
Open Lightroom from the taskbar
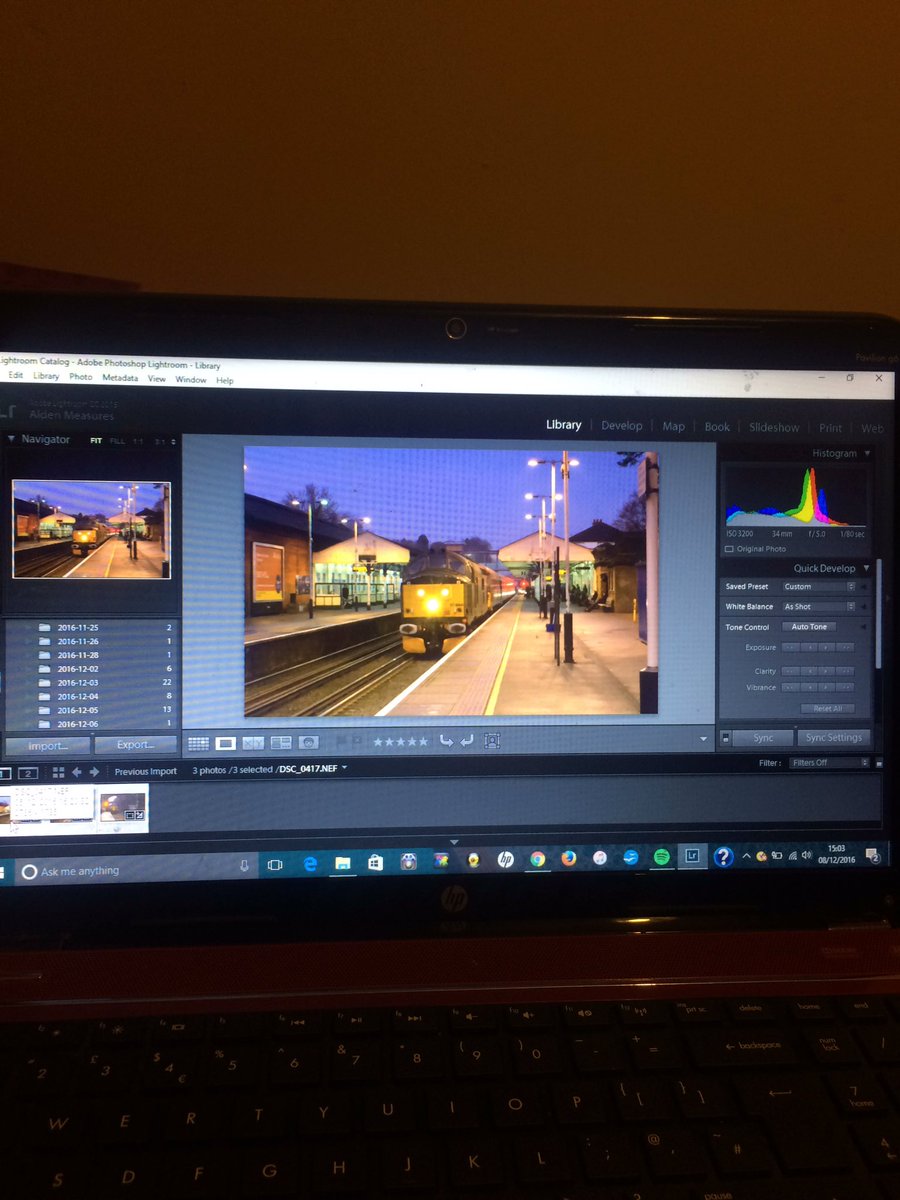point(692,857)
